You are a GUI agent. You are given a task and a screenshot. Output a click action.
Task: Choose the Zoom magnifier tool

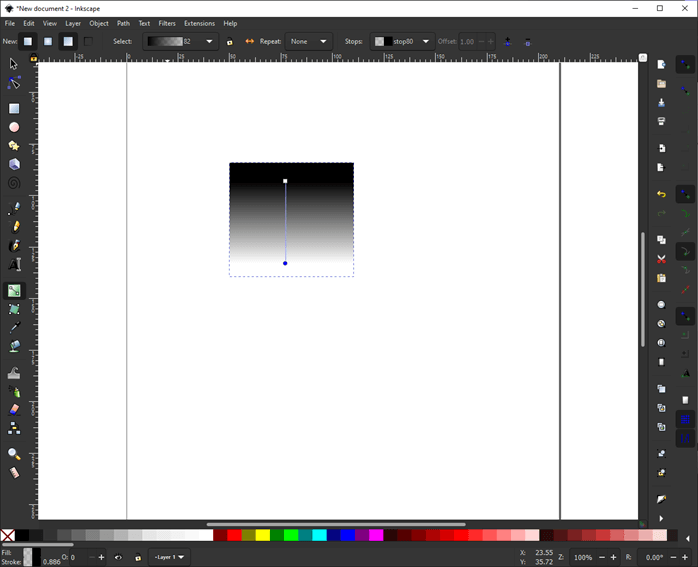pyautogui.click(x=14, y=454)
